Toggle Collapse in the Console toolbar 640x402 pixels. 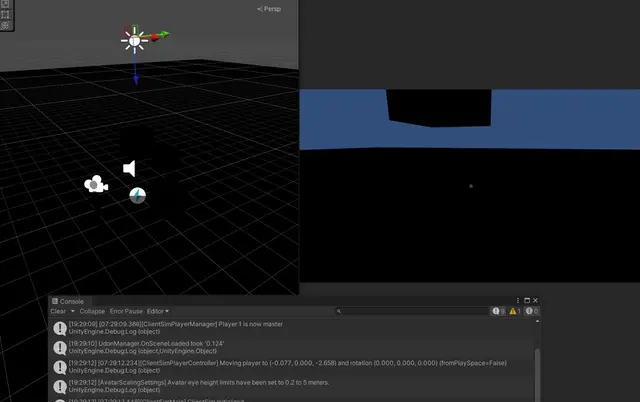92,312
